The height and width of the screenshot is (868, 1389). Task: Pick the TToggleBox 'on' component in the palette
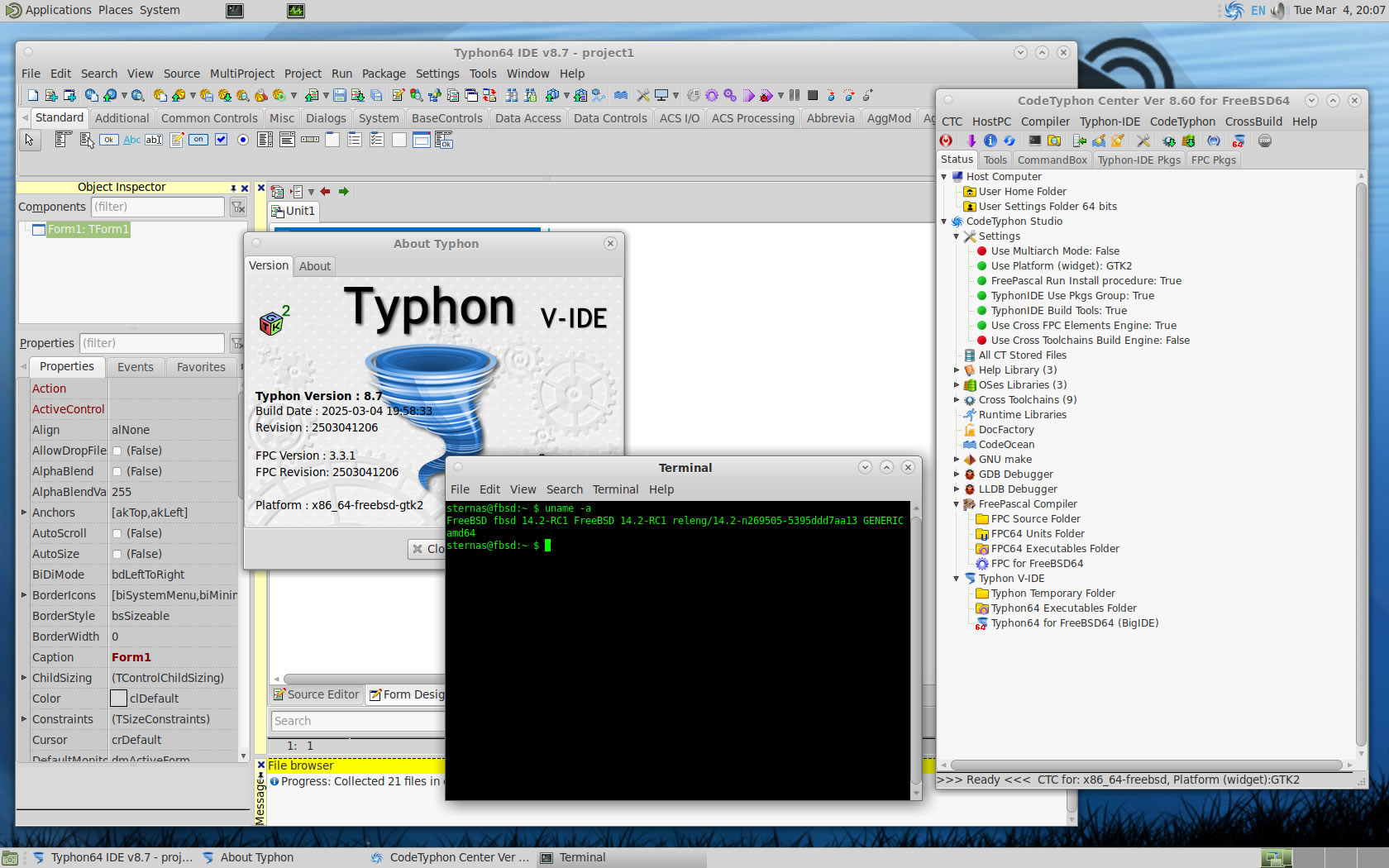(x=198, y=140)
